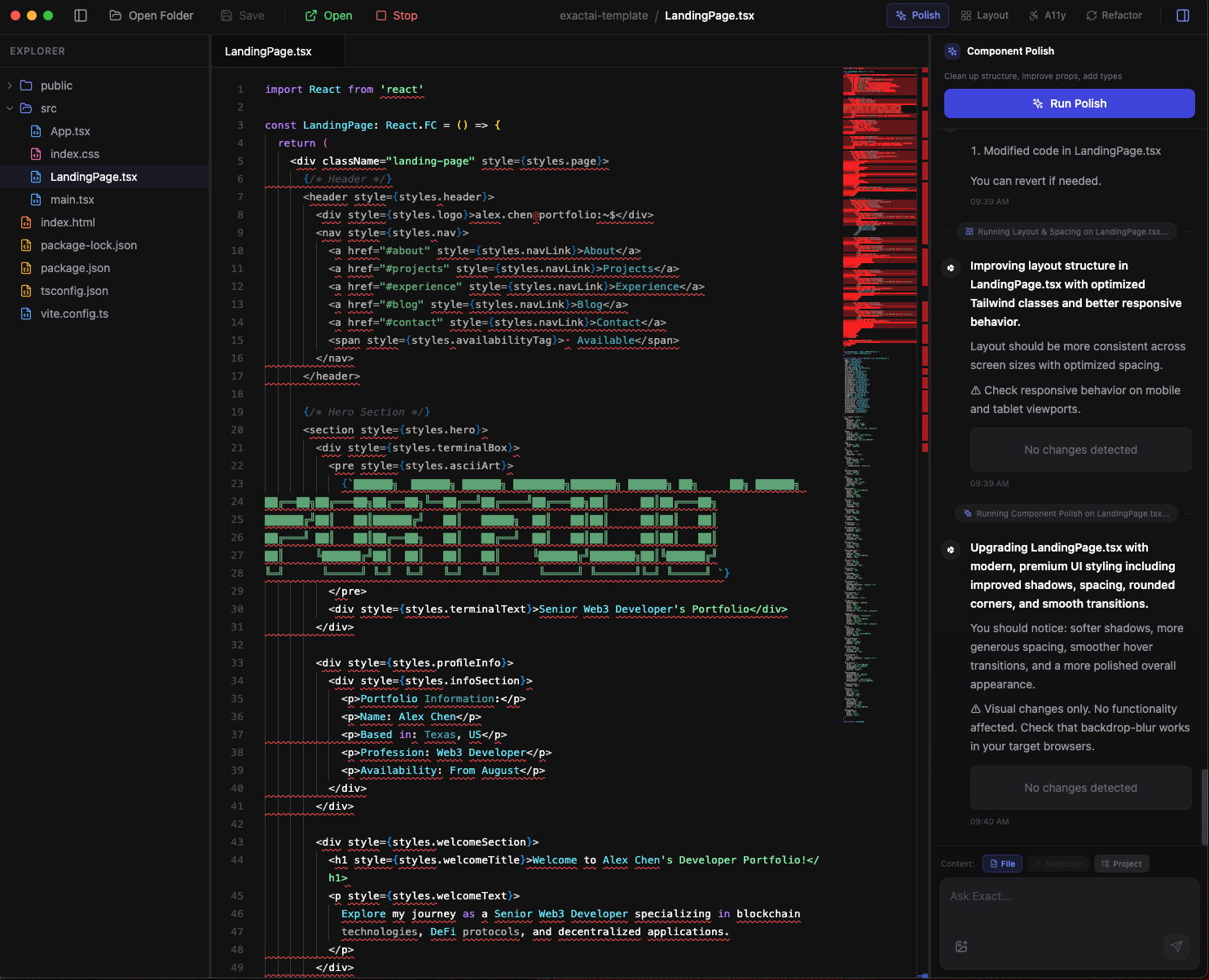Set context to Project
1209x980 pixels.
pyautogui.click(x=1121, y=864)
